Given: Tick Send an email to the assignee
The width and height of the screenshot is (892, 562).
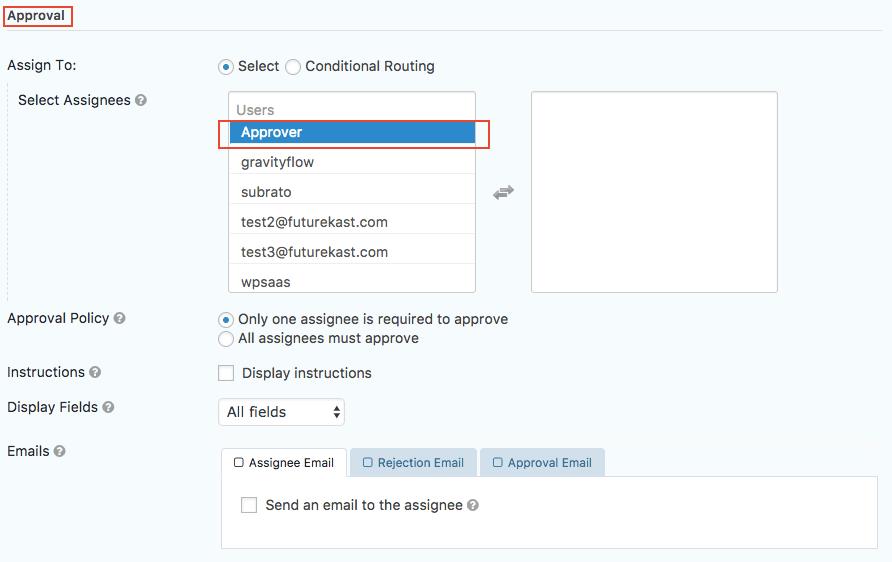Looking at the screenshot, I should [x=249, y=506].
